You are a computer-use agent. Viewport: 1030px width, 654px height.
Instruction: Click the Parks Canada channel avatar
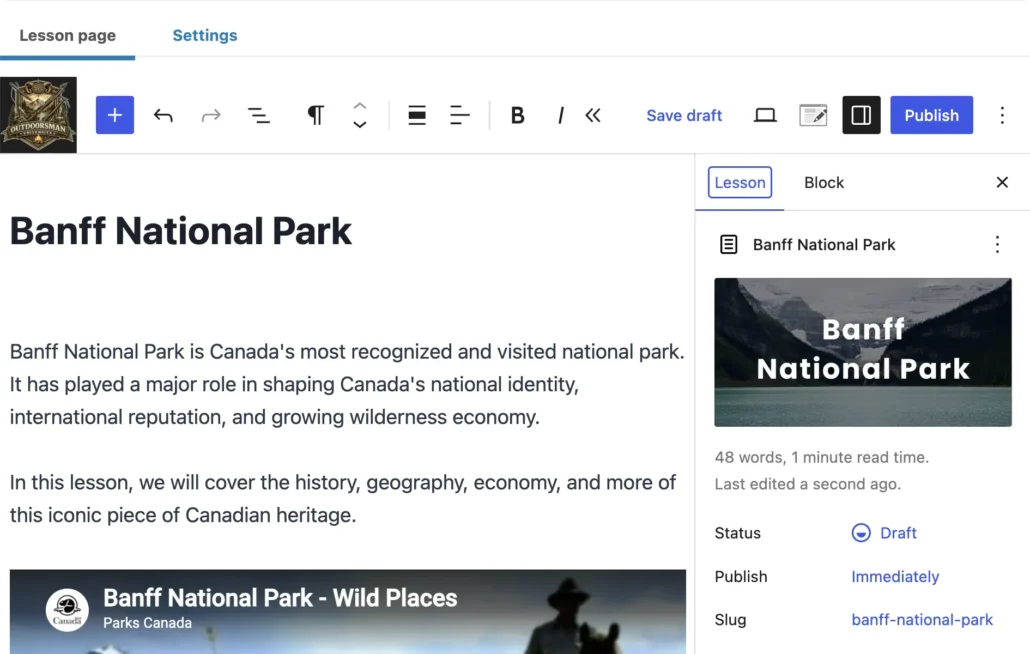click(67, 610)
